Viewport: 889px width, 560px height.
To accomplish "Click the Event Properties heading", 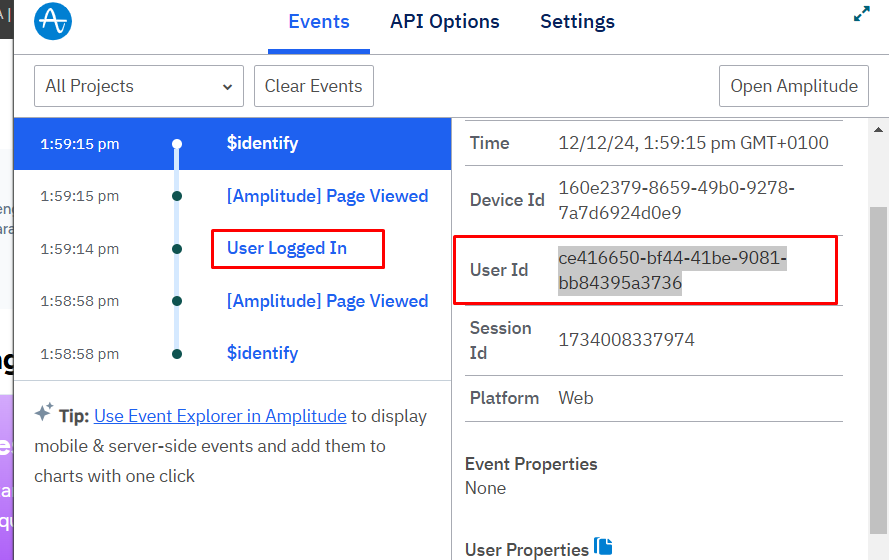I will point(531,464).
